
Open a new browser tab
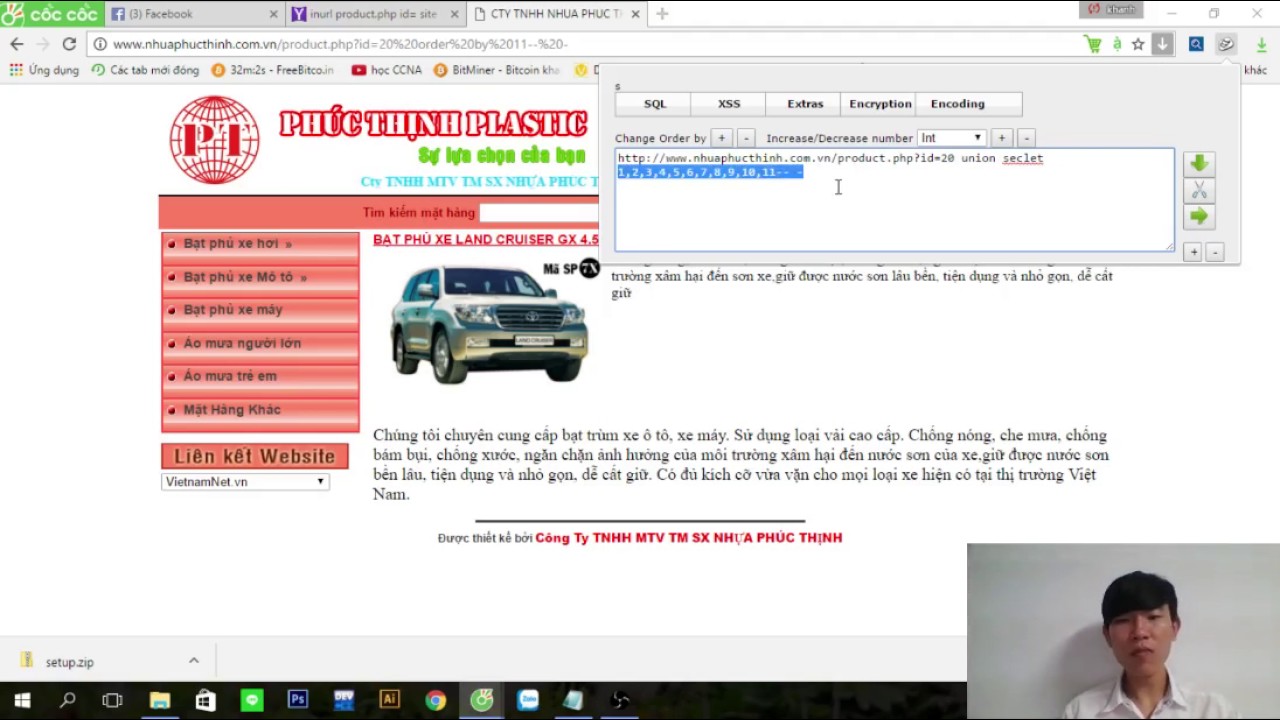point(662,14)
